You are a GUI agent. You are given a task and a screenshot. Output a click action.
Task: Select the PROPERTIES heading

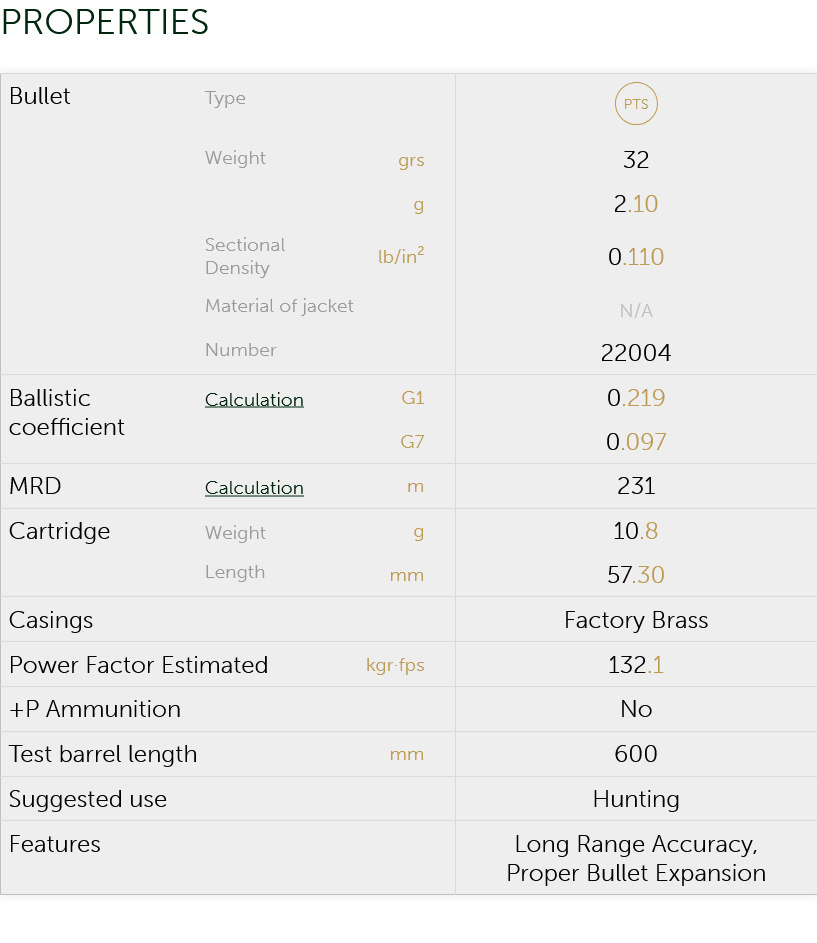point(105,22)
